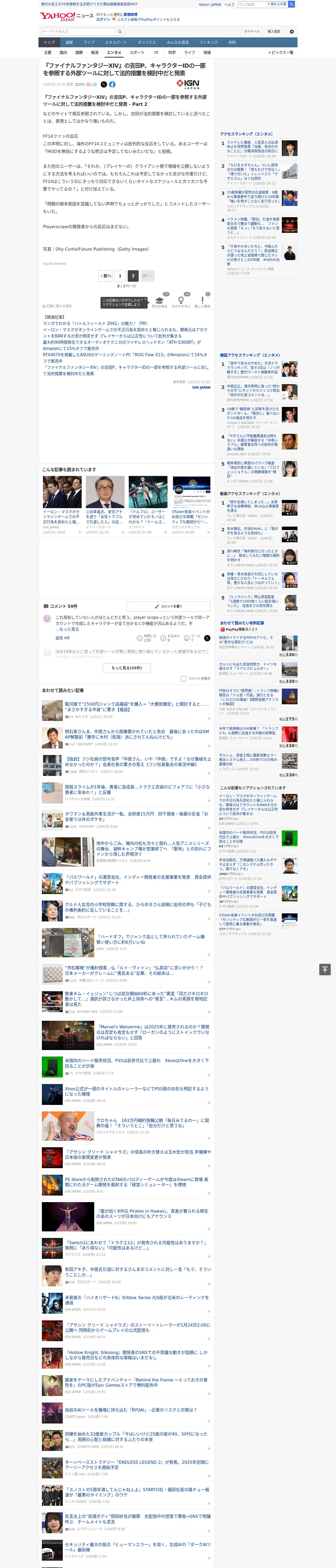Click コメントを書く button
Screen dimensions: 336x1568
pyautogui.click(x=168, y=606)
